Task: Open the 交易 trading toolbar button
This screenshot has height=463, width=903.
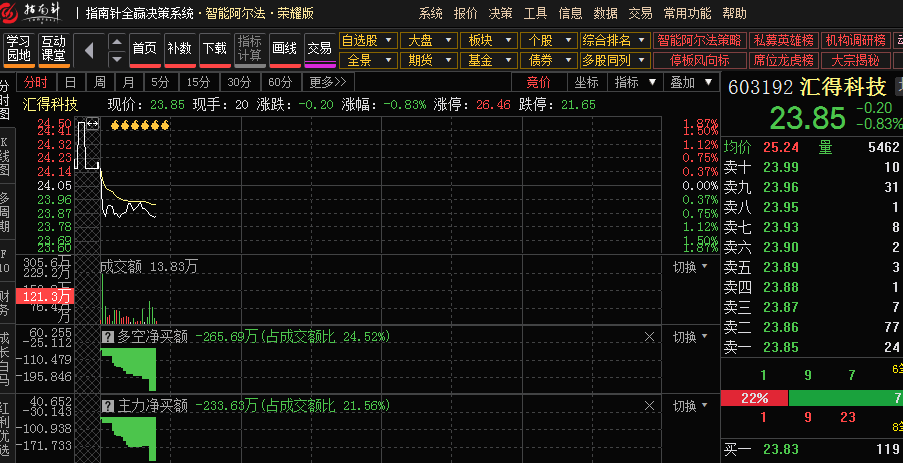Action: [x=320, y=49]
